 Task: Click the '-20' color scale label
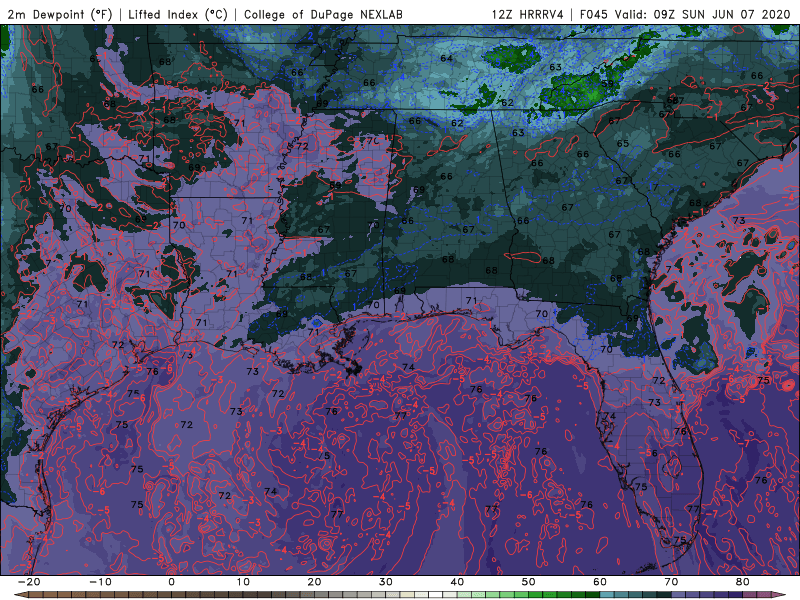[x=29, y=582]
